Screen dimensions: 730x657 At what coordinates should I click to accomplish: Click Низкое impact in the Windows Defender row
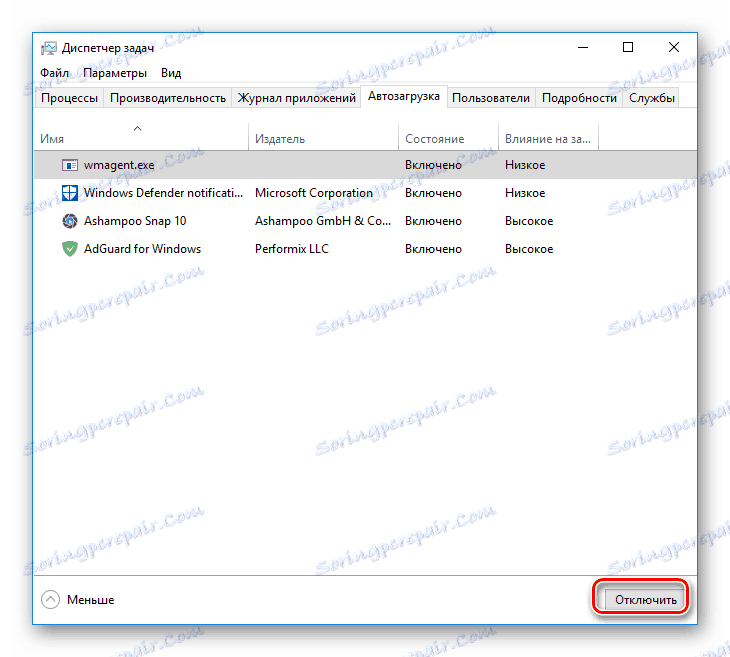525,193
